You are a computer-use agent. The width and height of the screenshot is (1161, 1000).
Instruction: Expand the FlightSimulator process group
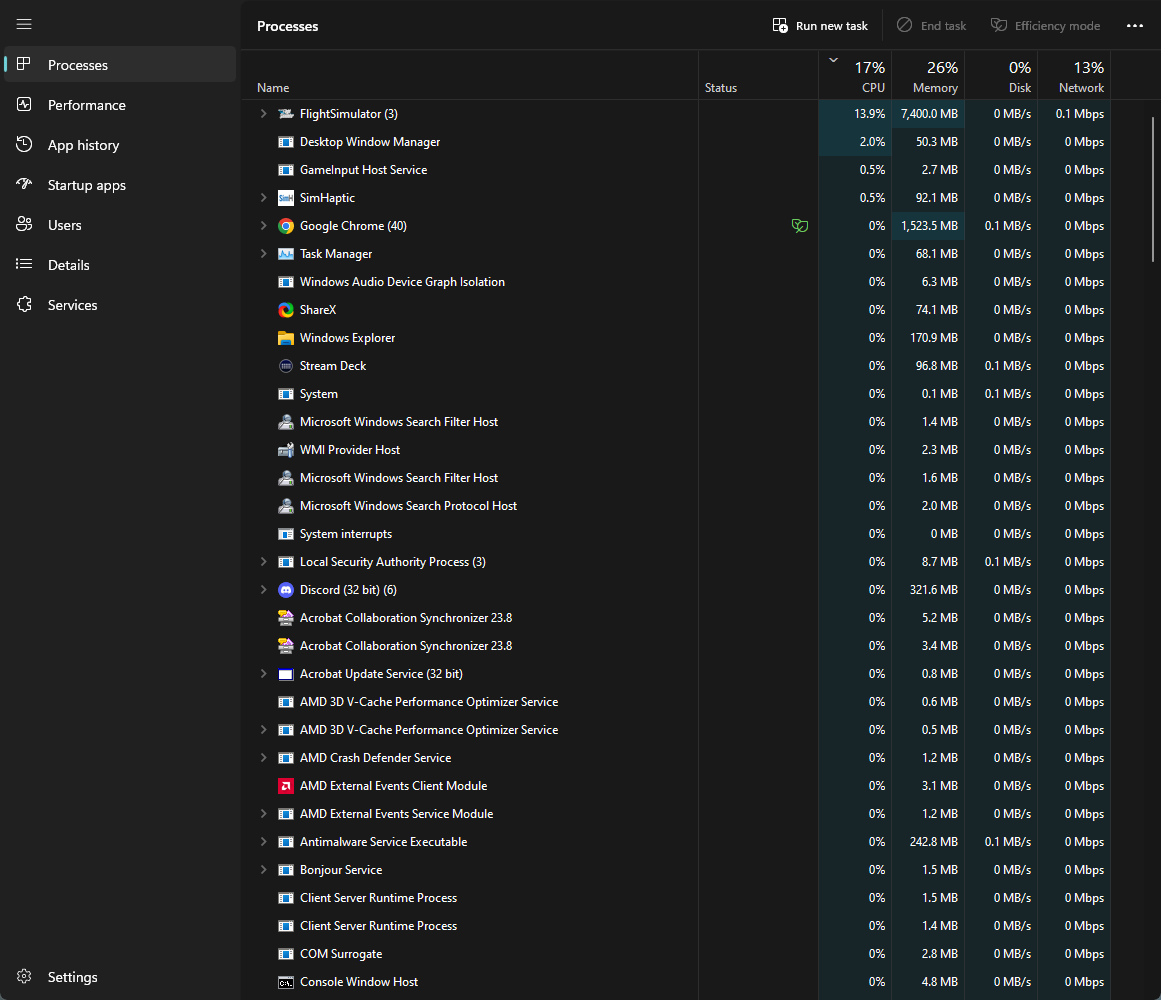(263, 114)
